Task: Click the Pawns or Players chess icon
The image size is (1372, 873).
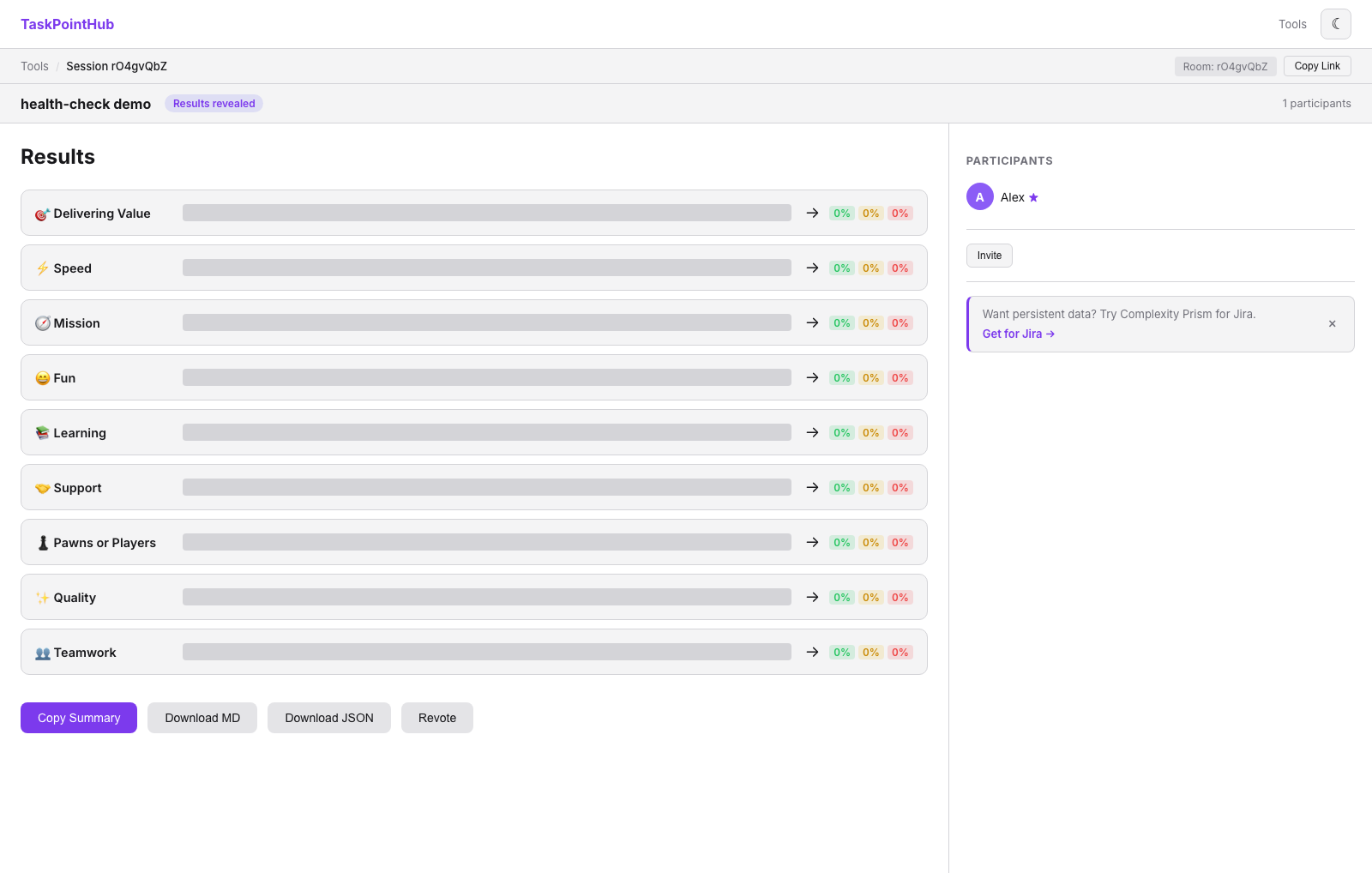Action: click(42, 543)
